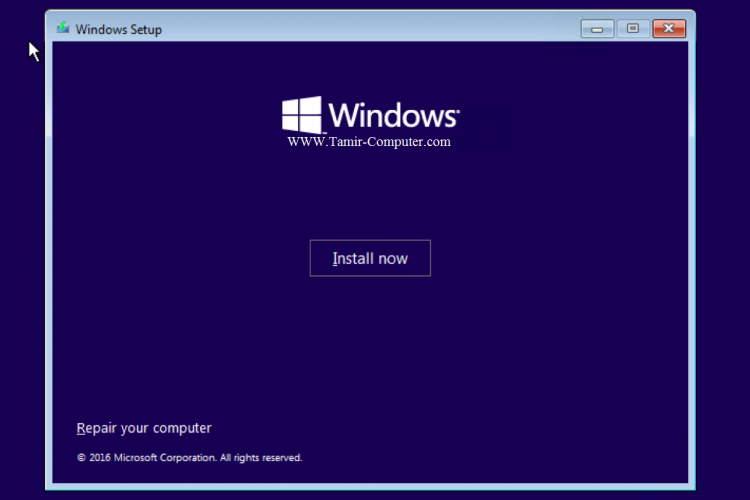Click the Install now button

370,258
